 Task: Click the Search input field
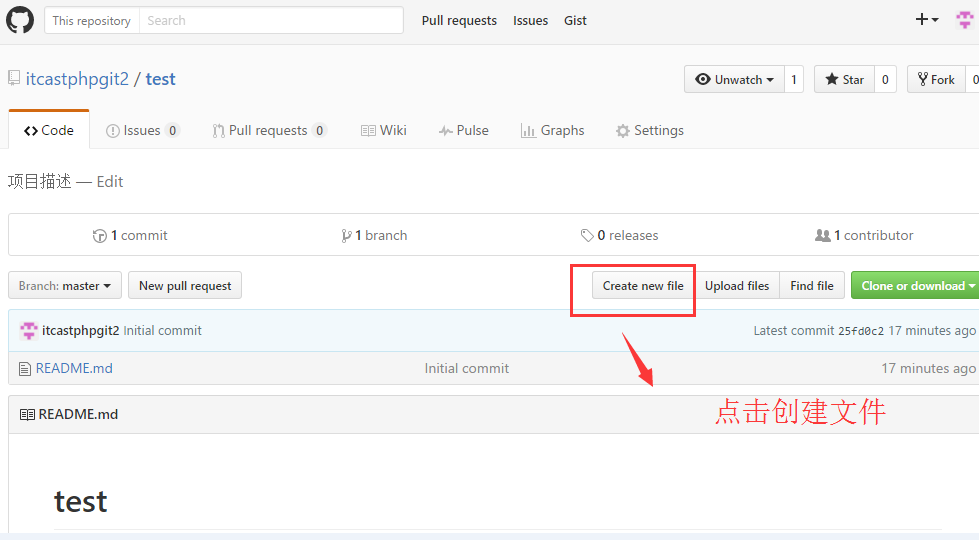click(271, 21)
